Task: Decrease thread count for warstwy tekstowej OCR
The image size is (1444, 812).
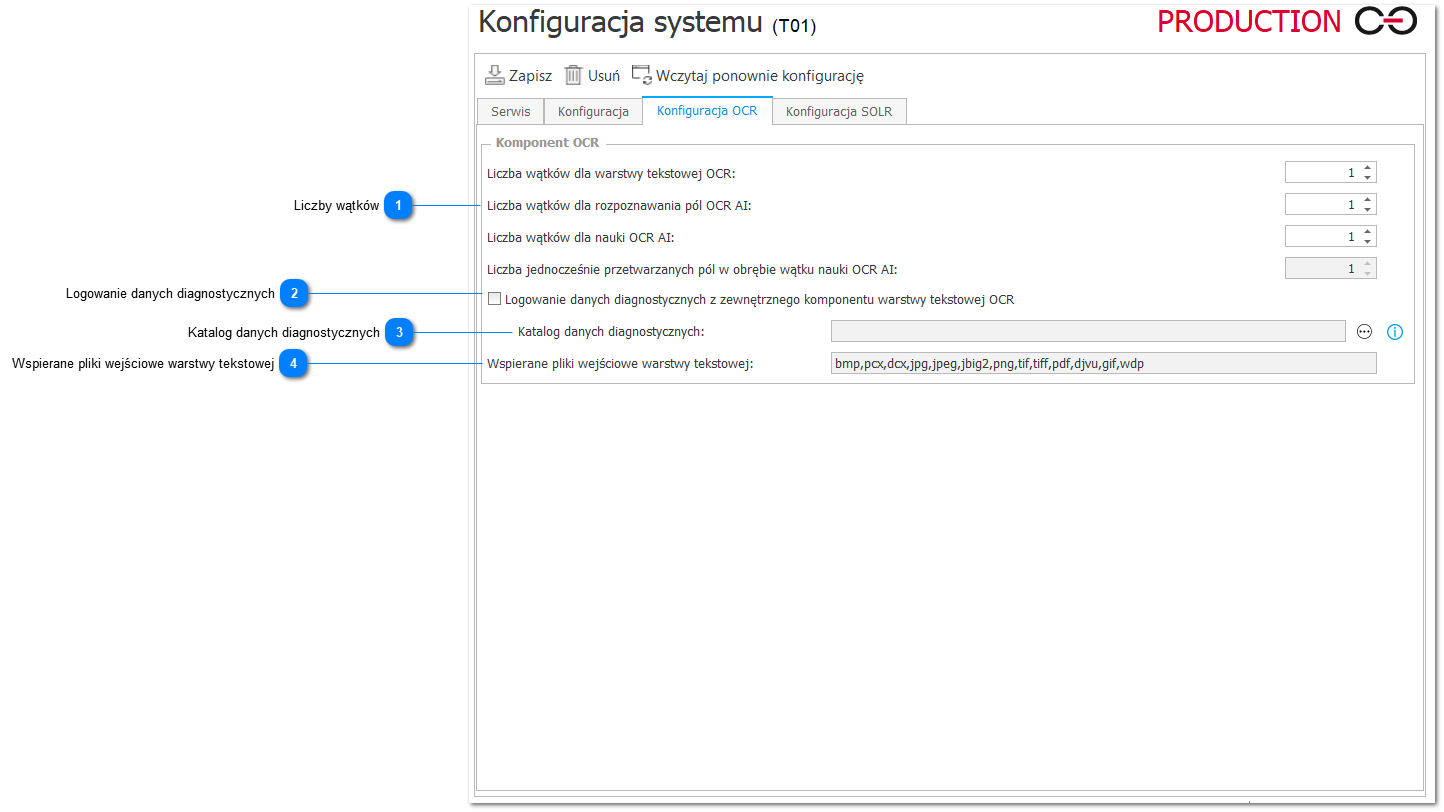Action: point(1367,177)
